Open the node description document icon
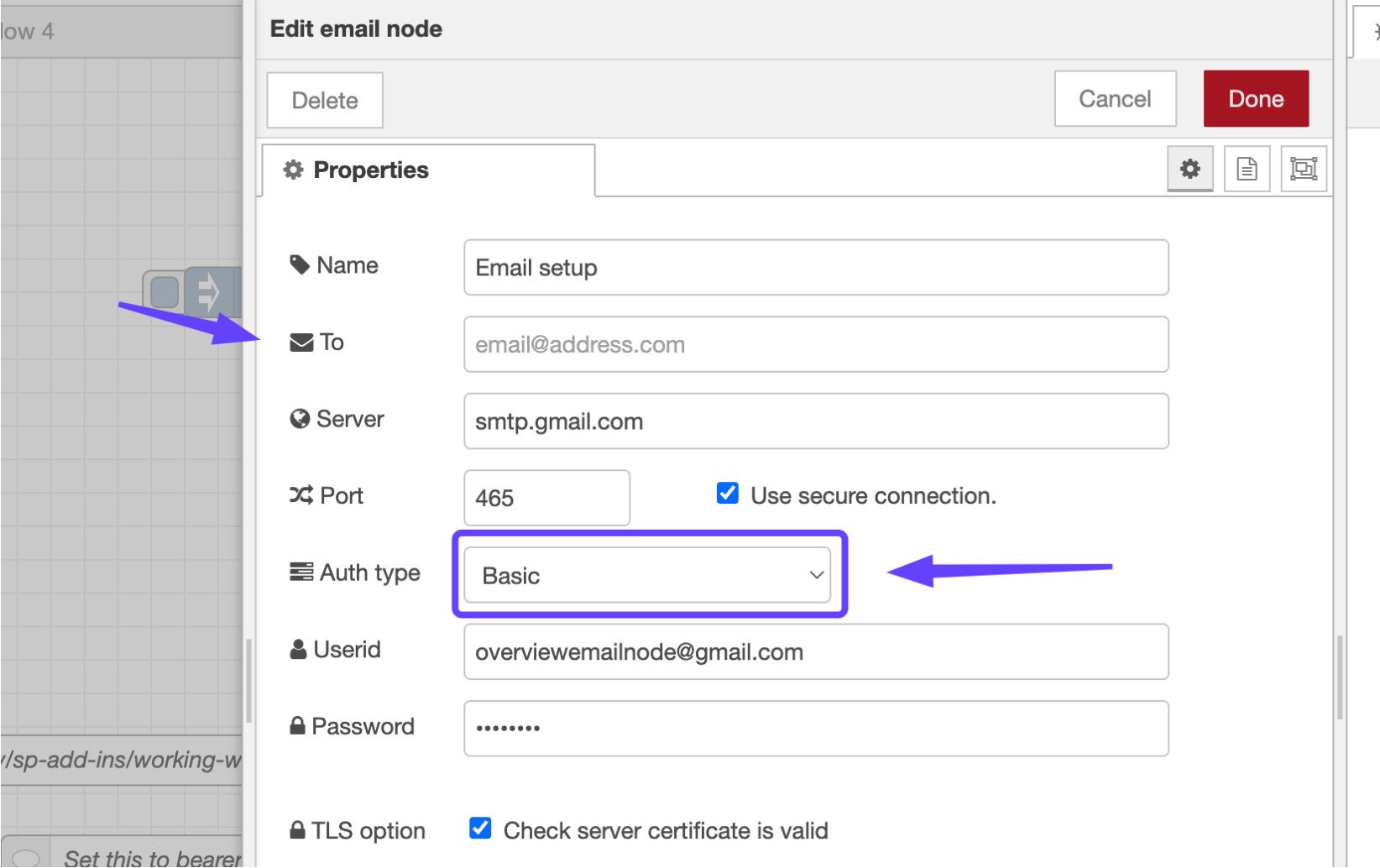The image size is (1380, 868). point(1247,169)
